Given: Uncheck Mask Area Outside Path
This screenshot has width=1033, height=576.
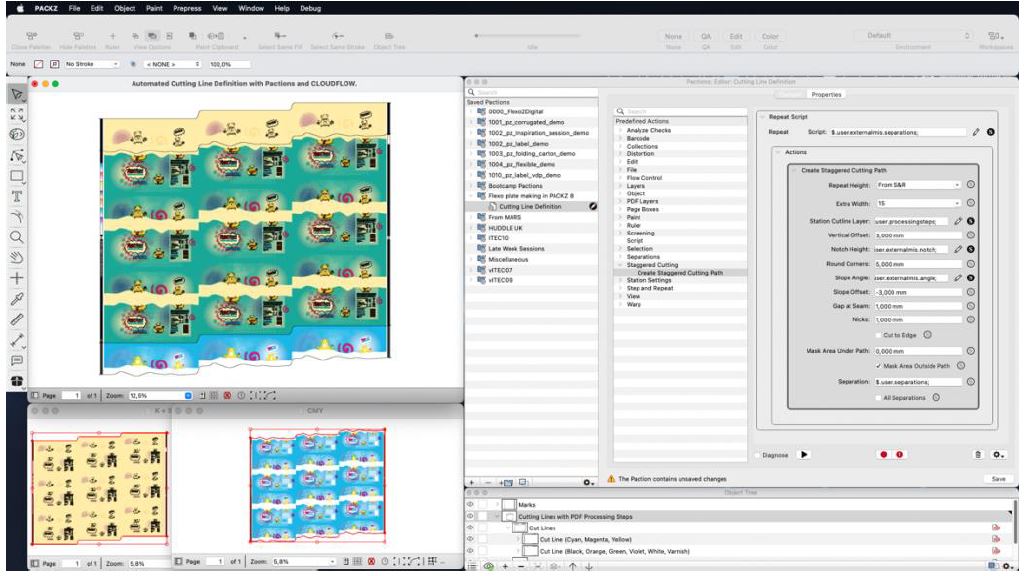Looking at the screenshot, I should (879, 365).
